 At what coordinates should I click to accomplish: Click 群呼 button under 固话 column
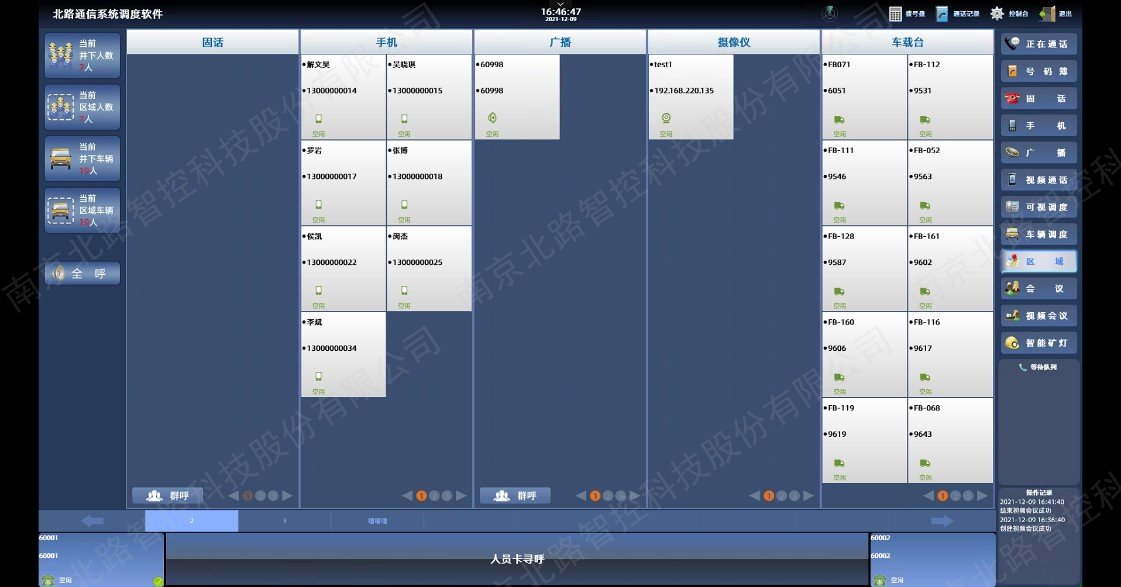click(x=166, y=495)
